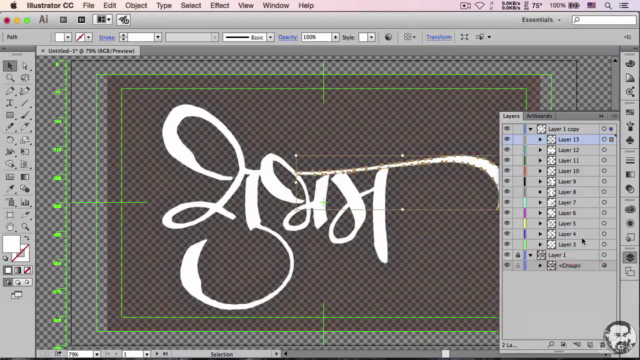The image size is (640, 360).
Task: Select the Pen tool
Action: point(10,91)
